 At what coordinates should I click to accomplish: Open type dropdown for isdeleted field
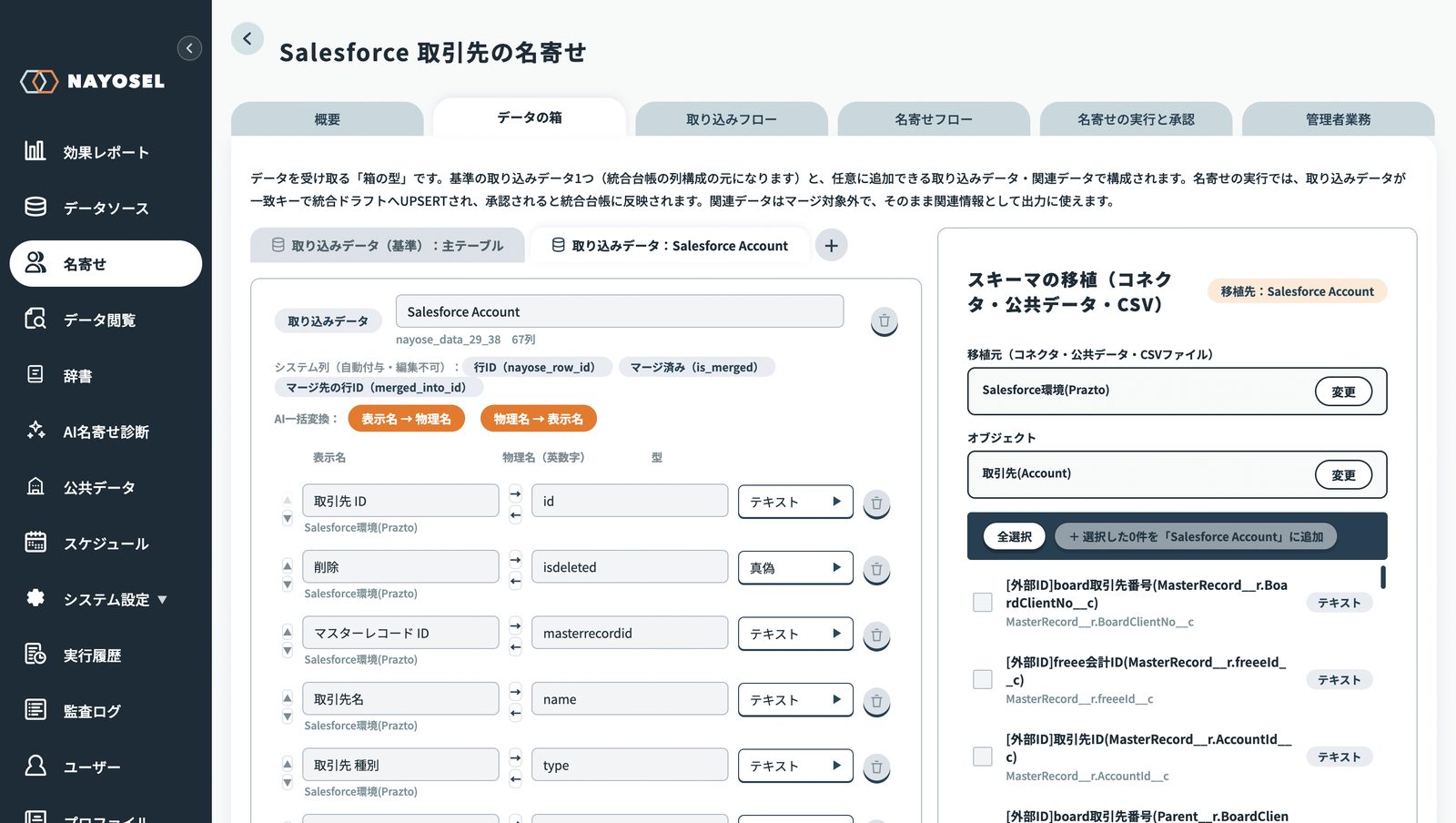(795, 567)
